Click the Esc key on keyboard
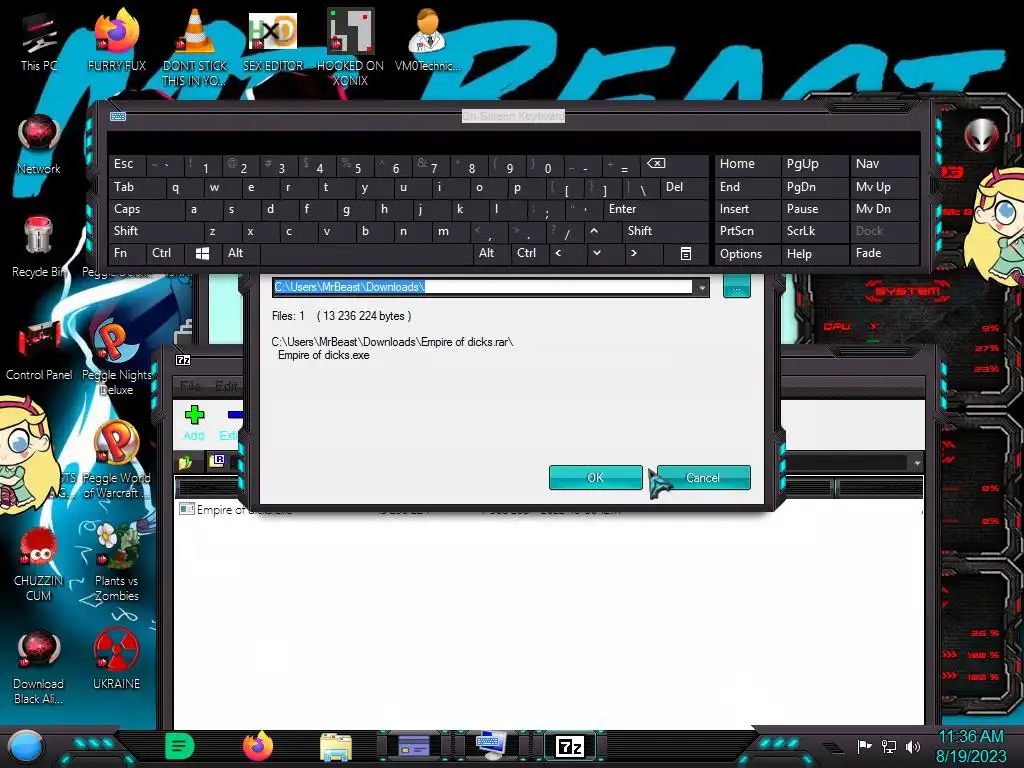 (x=127, y=164)
